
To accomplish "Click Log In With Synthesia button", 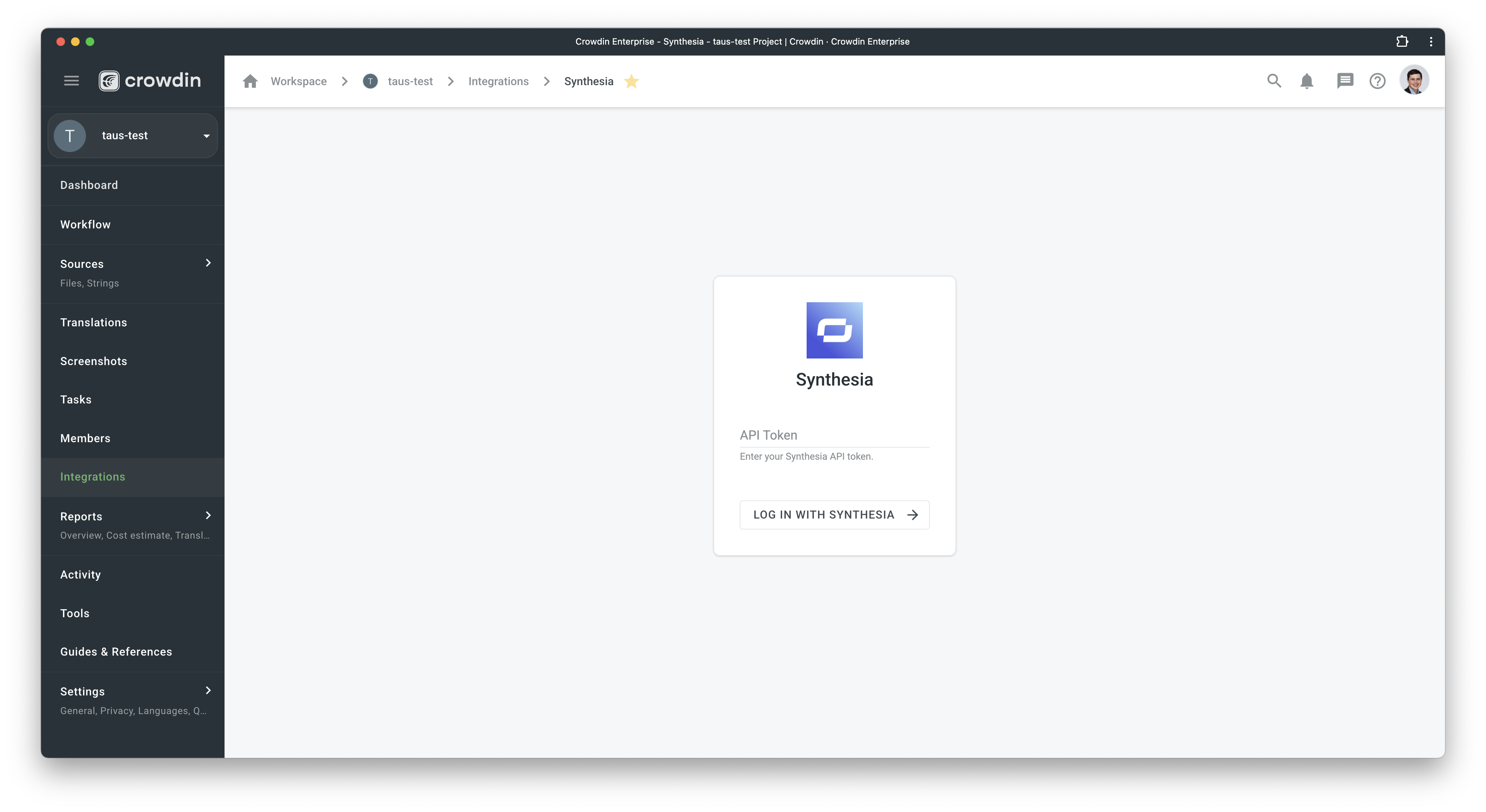I will [834, 515].
